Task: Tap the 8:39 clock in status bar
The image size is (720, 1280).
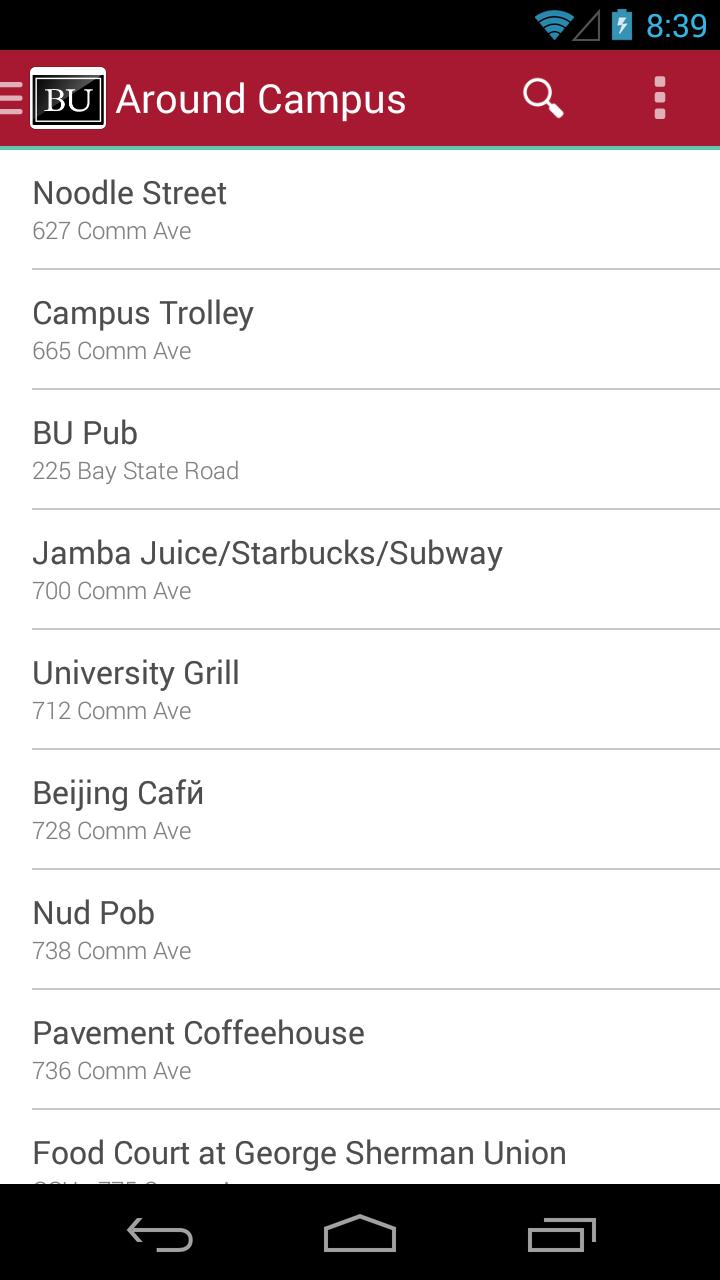Action: [676, 25]
